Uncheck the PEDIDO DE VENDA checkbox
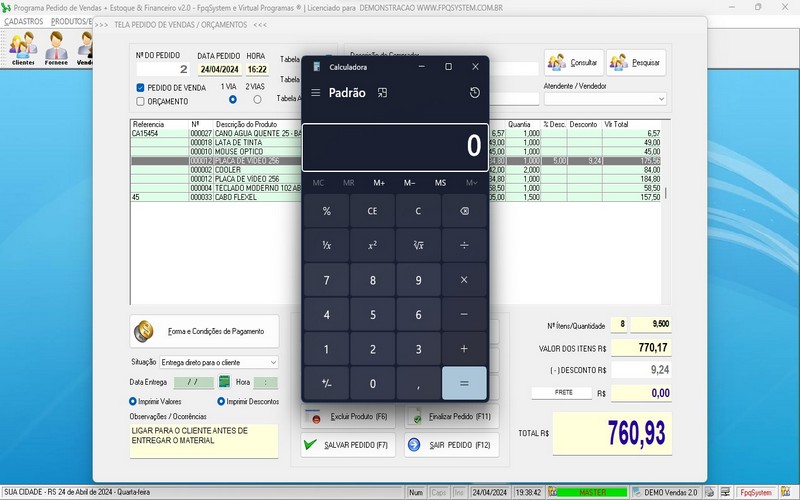Viewport: 800px width, 500px height. pyautogui.click(x=141, y=88)
